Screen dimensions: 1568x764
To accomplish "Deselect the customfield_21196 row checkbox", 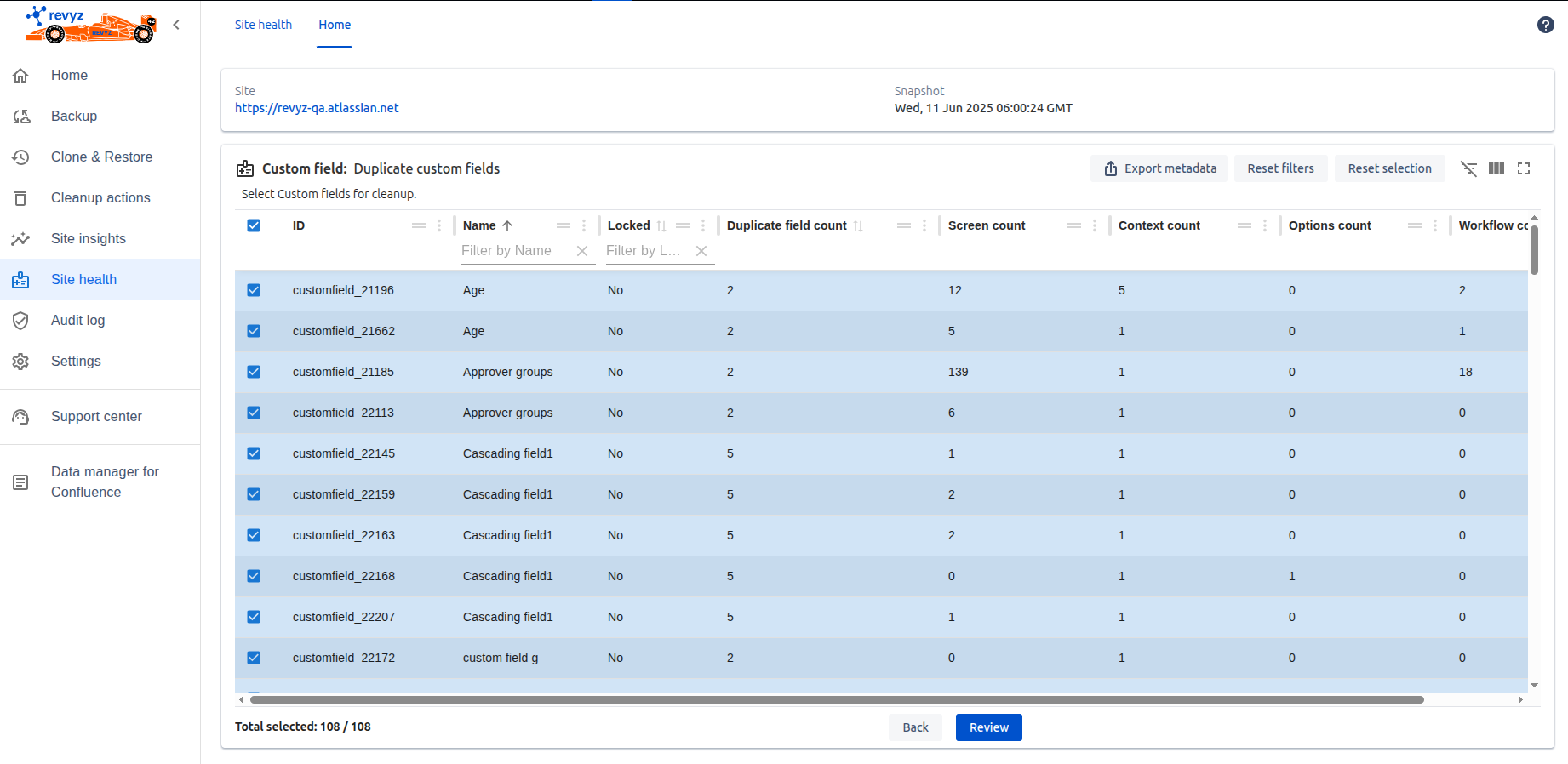I will coord(254,290).
